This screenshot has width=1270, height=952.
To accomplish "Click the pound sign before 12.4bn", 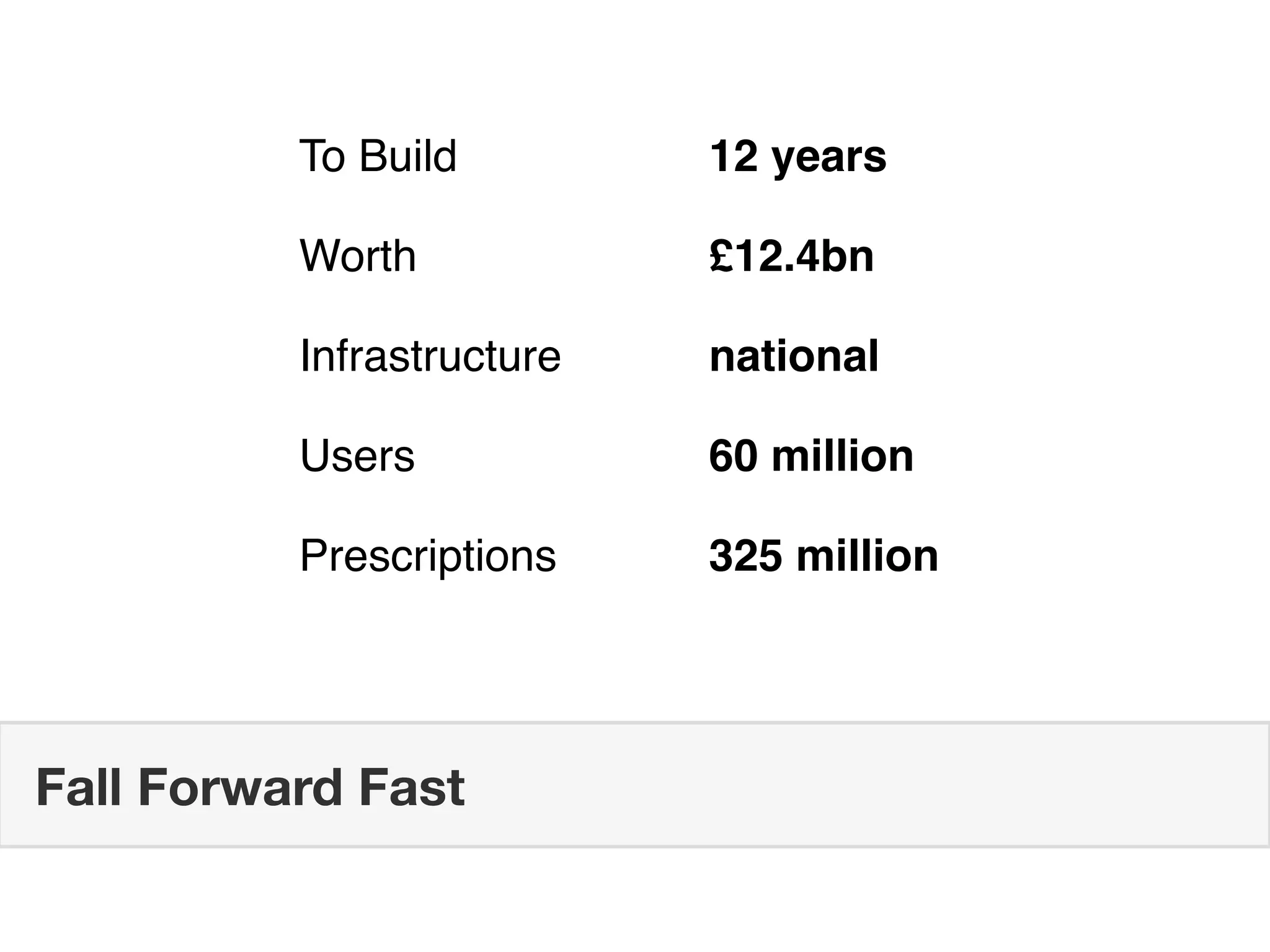I will click(x=722, y=255).
